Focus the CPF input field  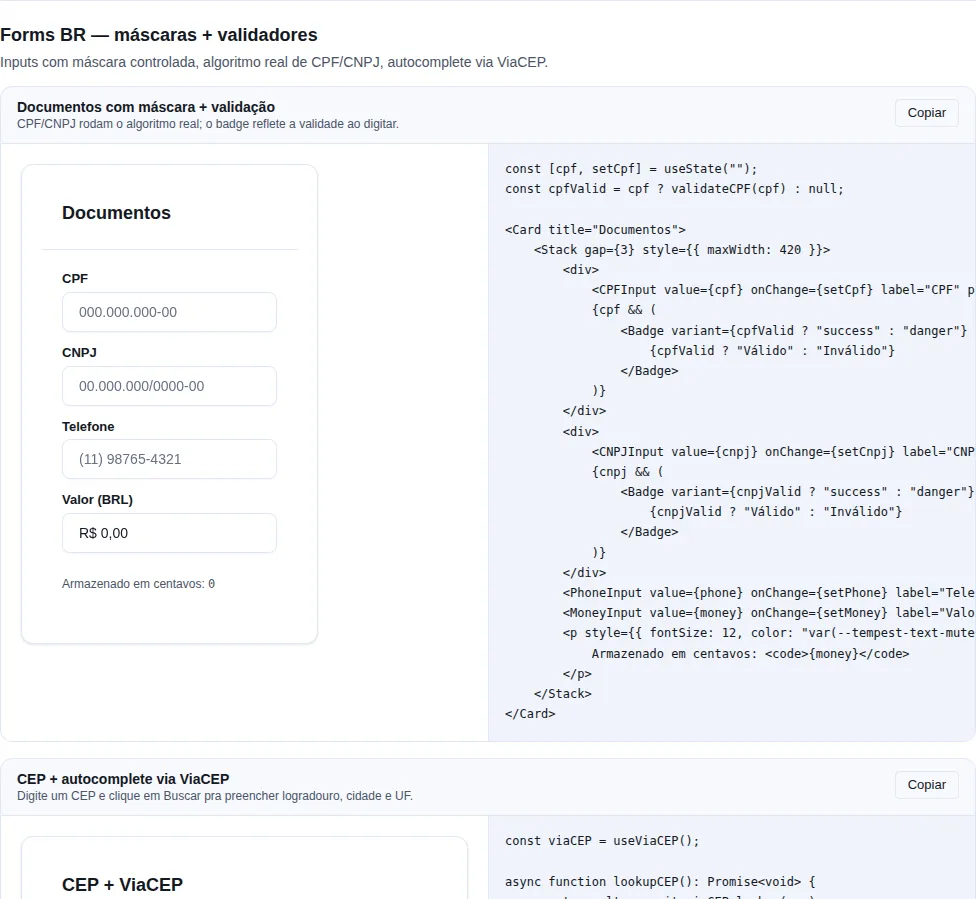(169, 312)
